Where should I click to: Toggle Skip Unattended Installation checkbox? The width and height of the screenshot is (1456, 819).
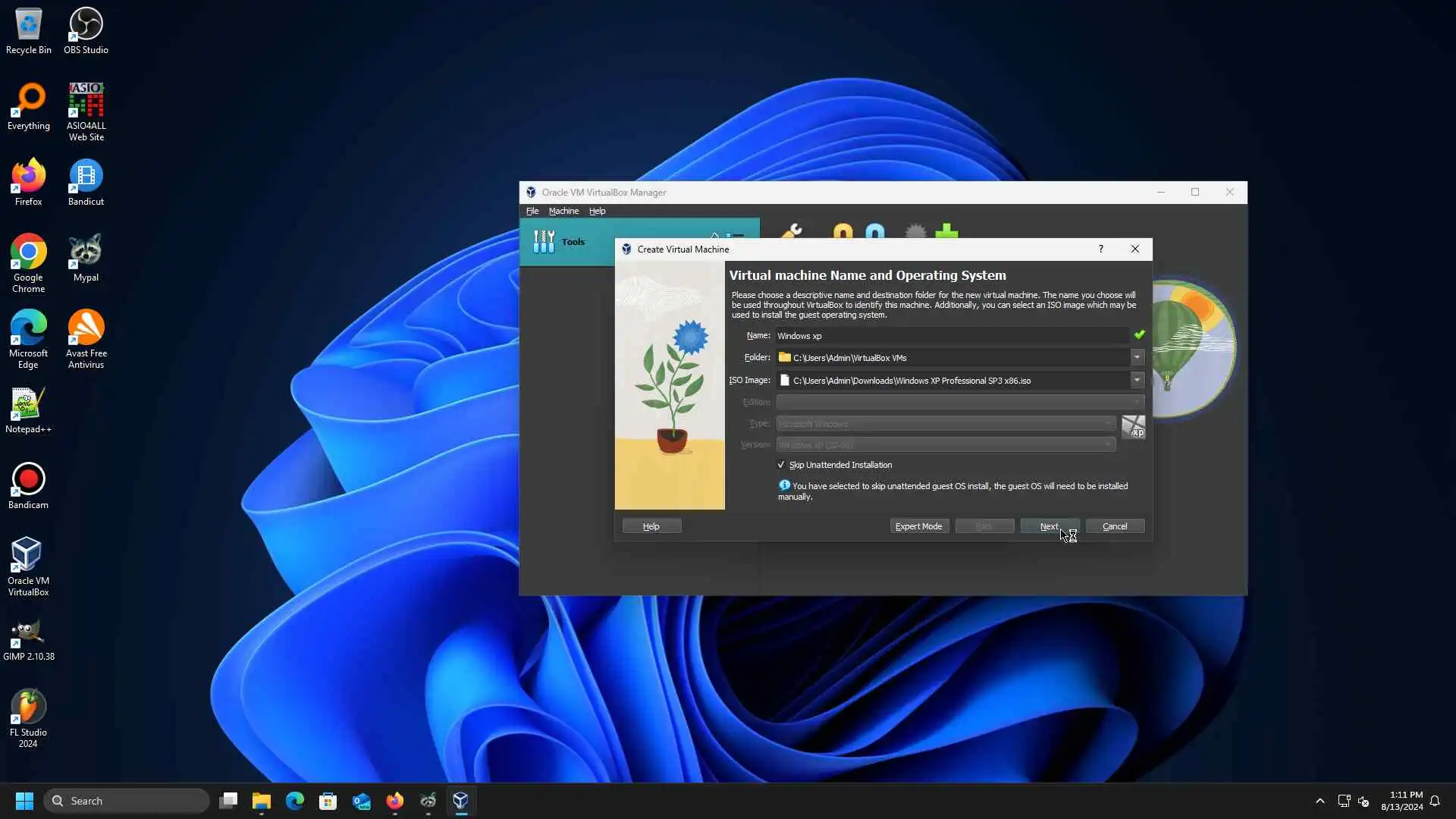coord(781,465)
